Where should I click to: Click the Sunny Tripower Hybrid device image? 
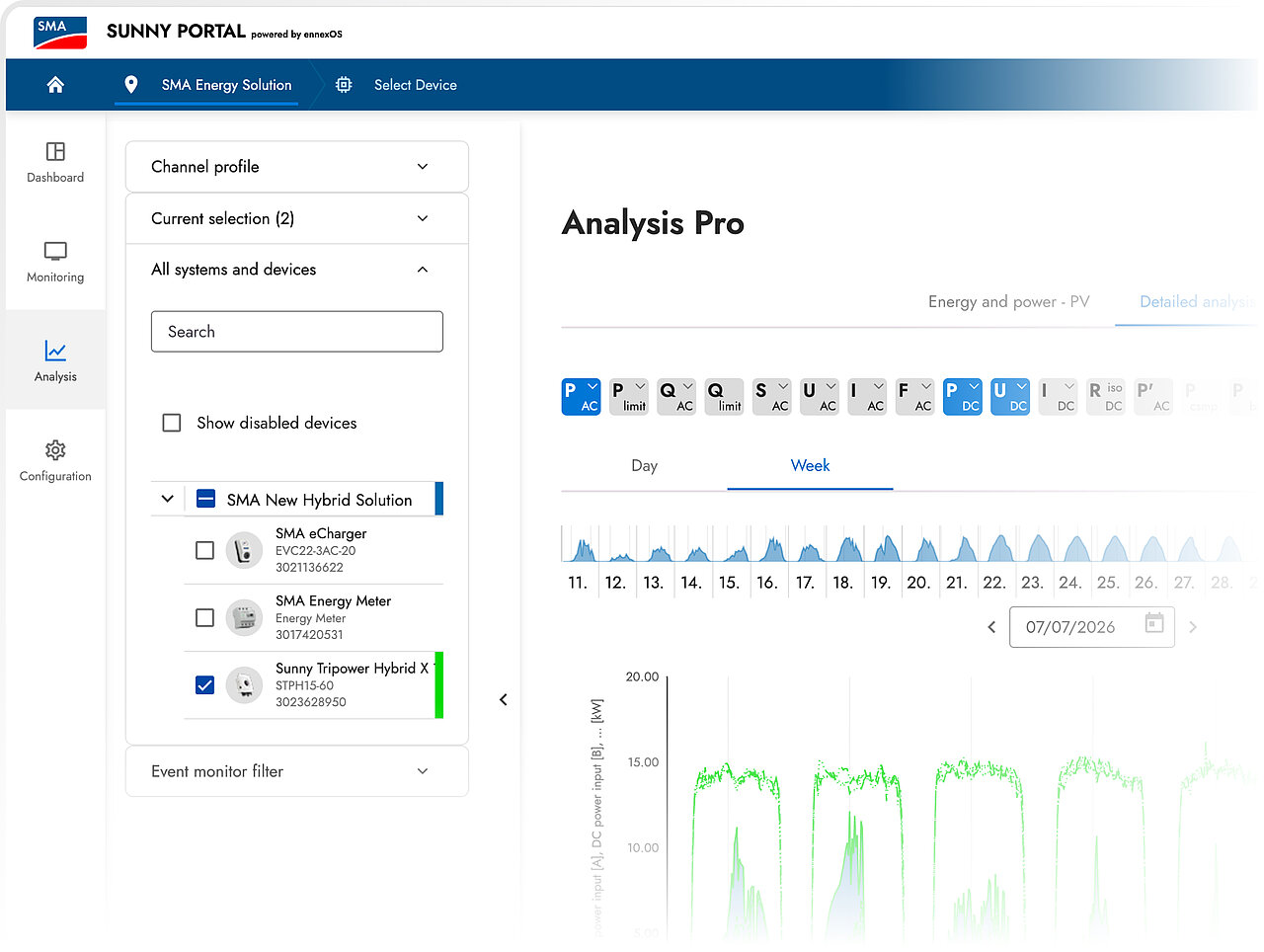click(244, 684)
